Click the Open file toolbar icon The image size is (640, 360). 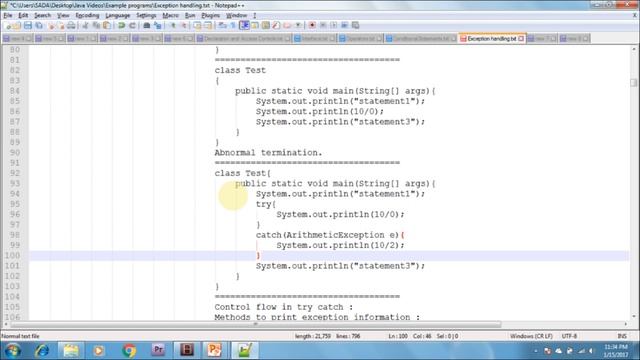click(x=17, y=26)
